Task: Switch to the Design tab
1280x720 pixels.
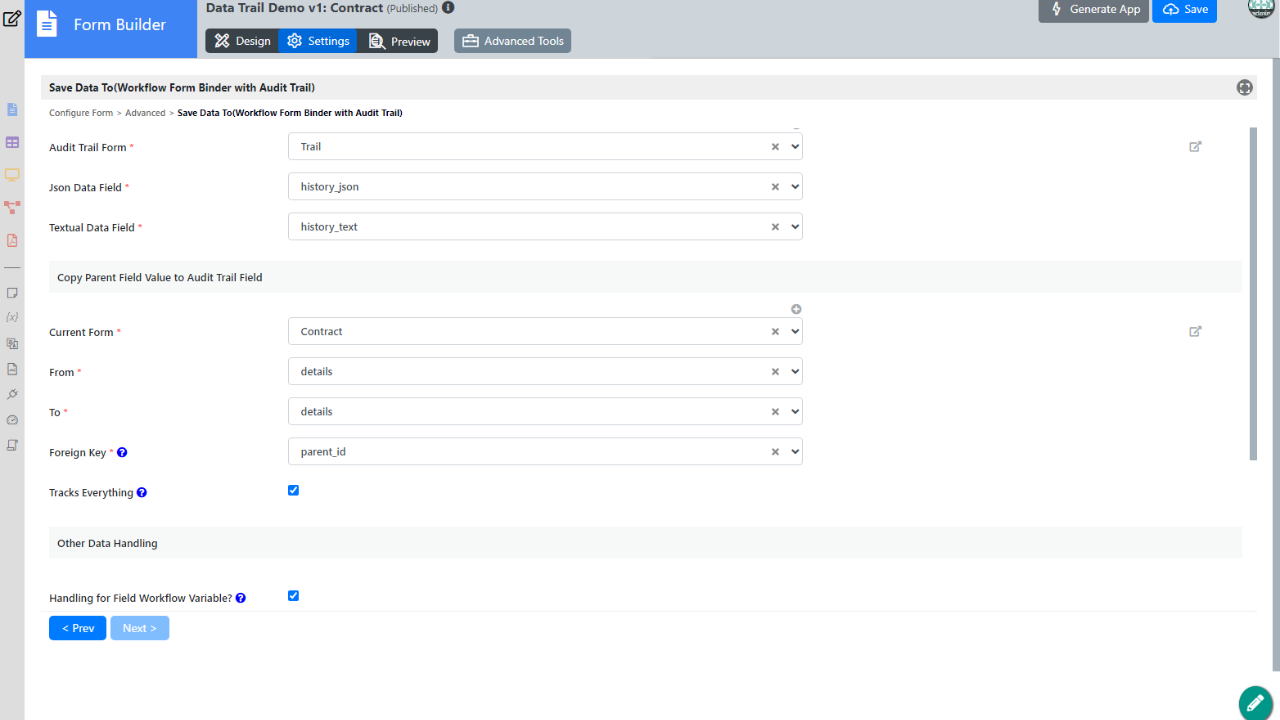Action: pos(241,41)
